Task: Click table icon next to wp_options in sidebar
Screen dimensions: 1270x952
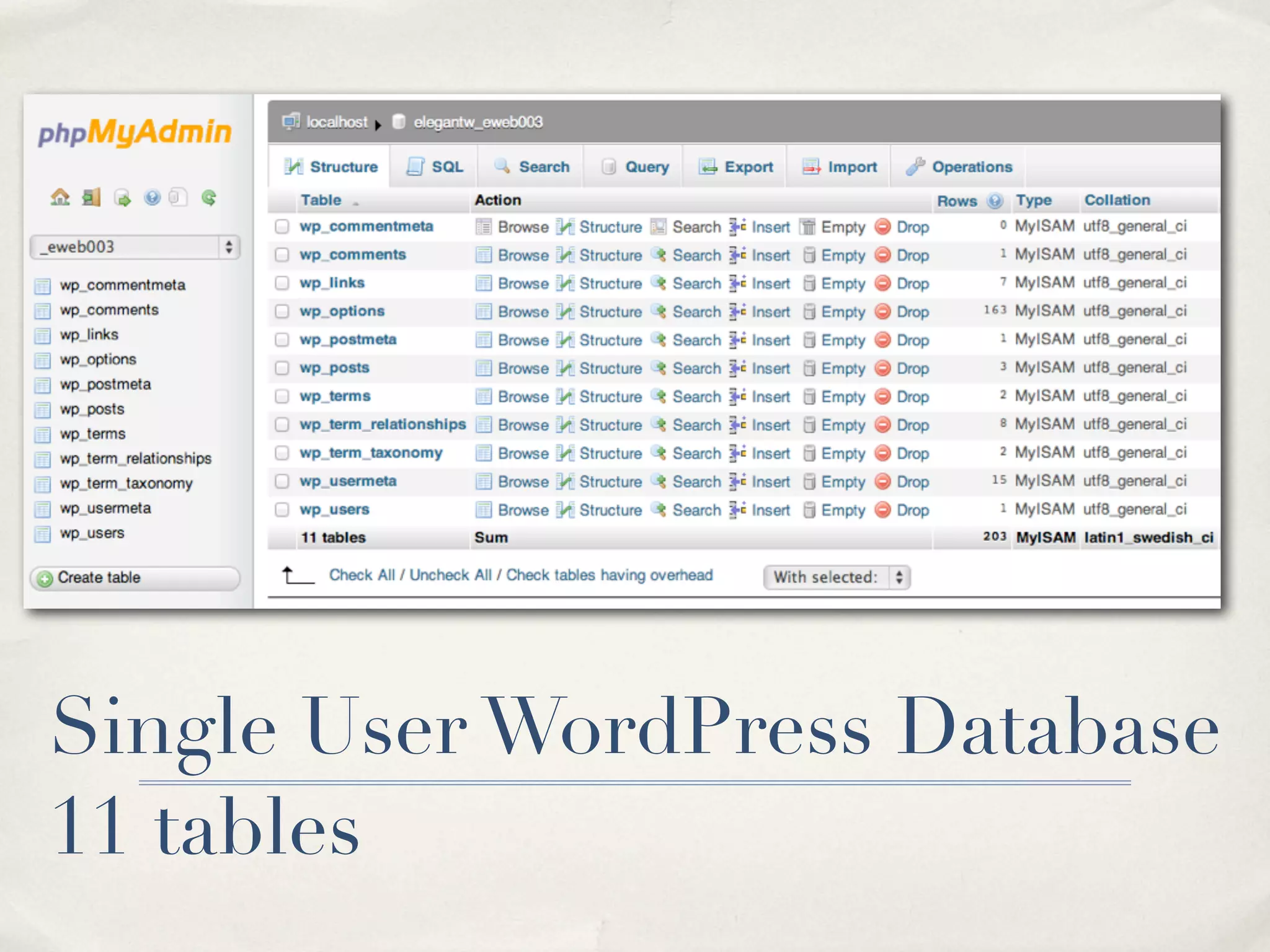Action: pos(42,360)
